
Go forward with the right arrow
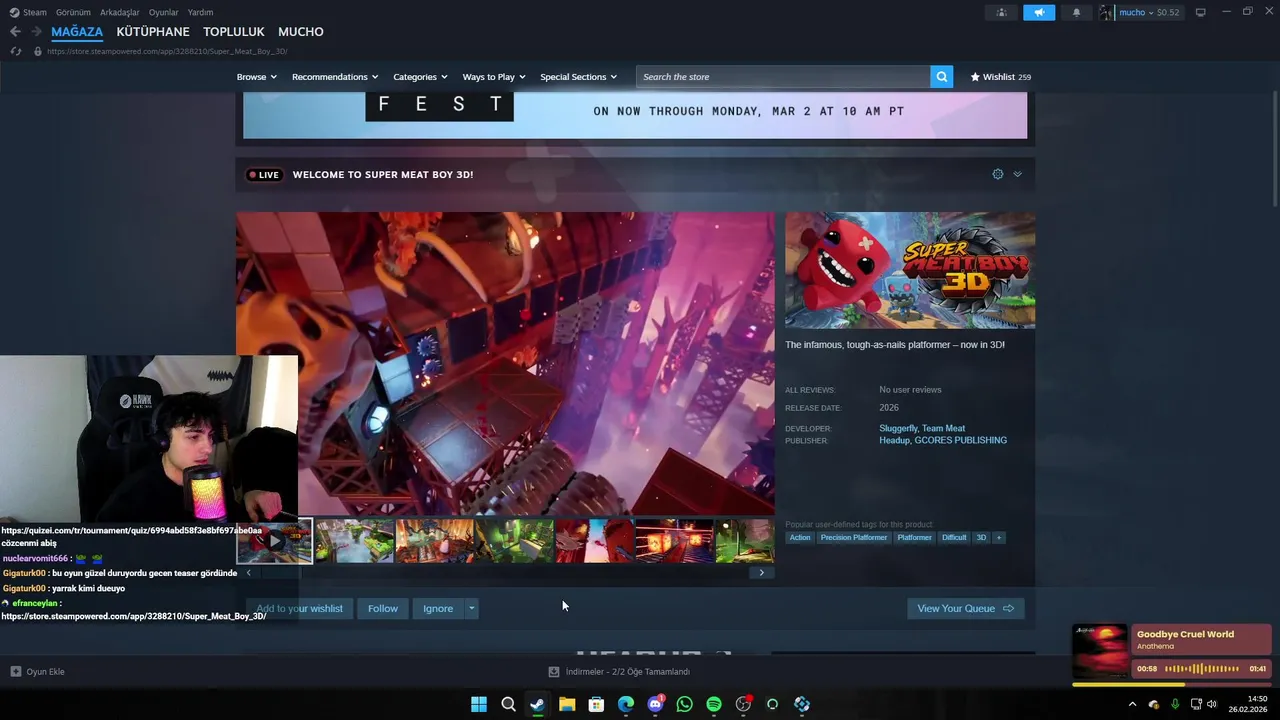point(36,32)
